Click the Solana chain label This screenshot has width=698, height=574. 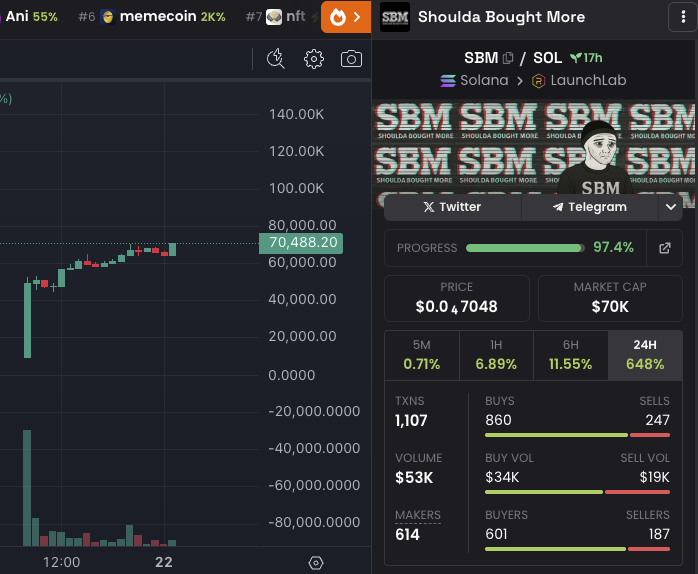pyautogui.click(x=474, y=81)
